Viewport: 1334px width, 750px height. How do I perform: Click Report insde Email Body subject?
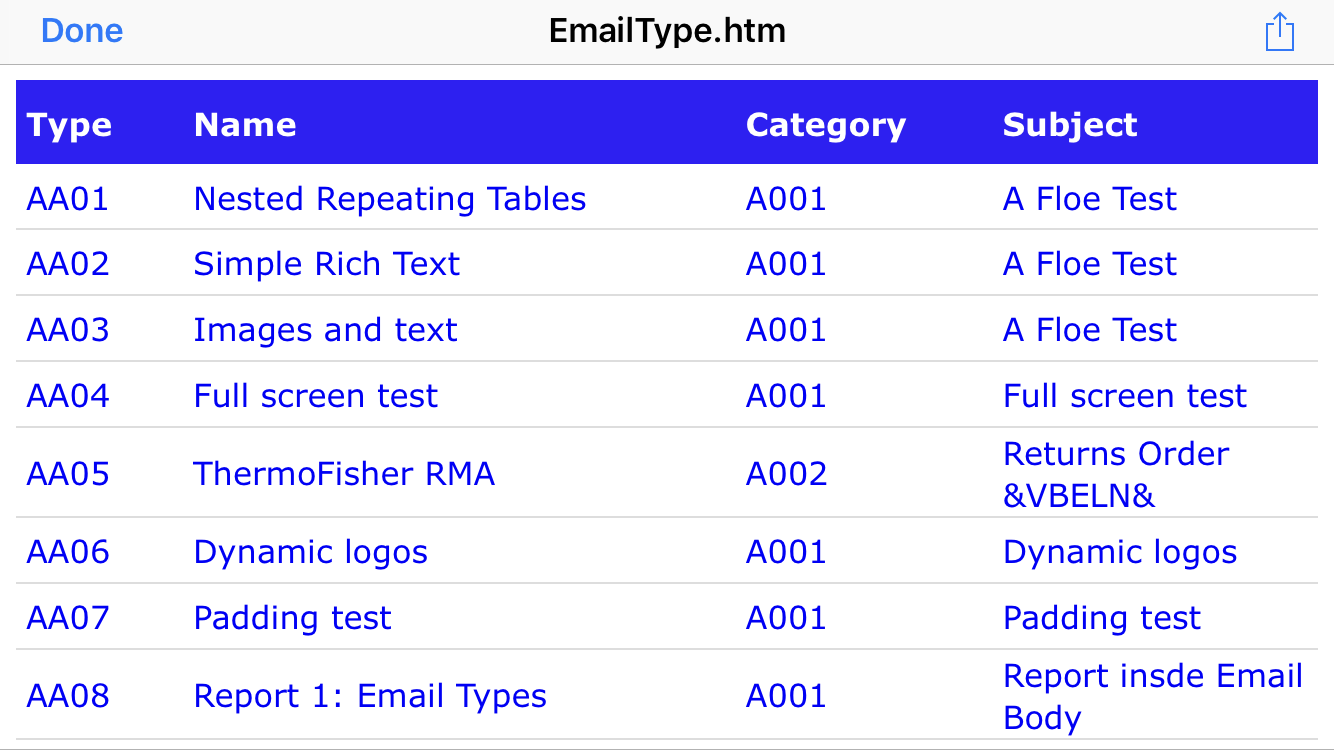(1153, 696)
